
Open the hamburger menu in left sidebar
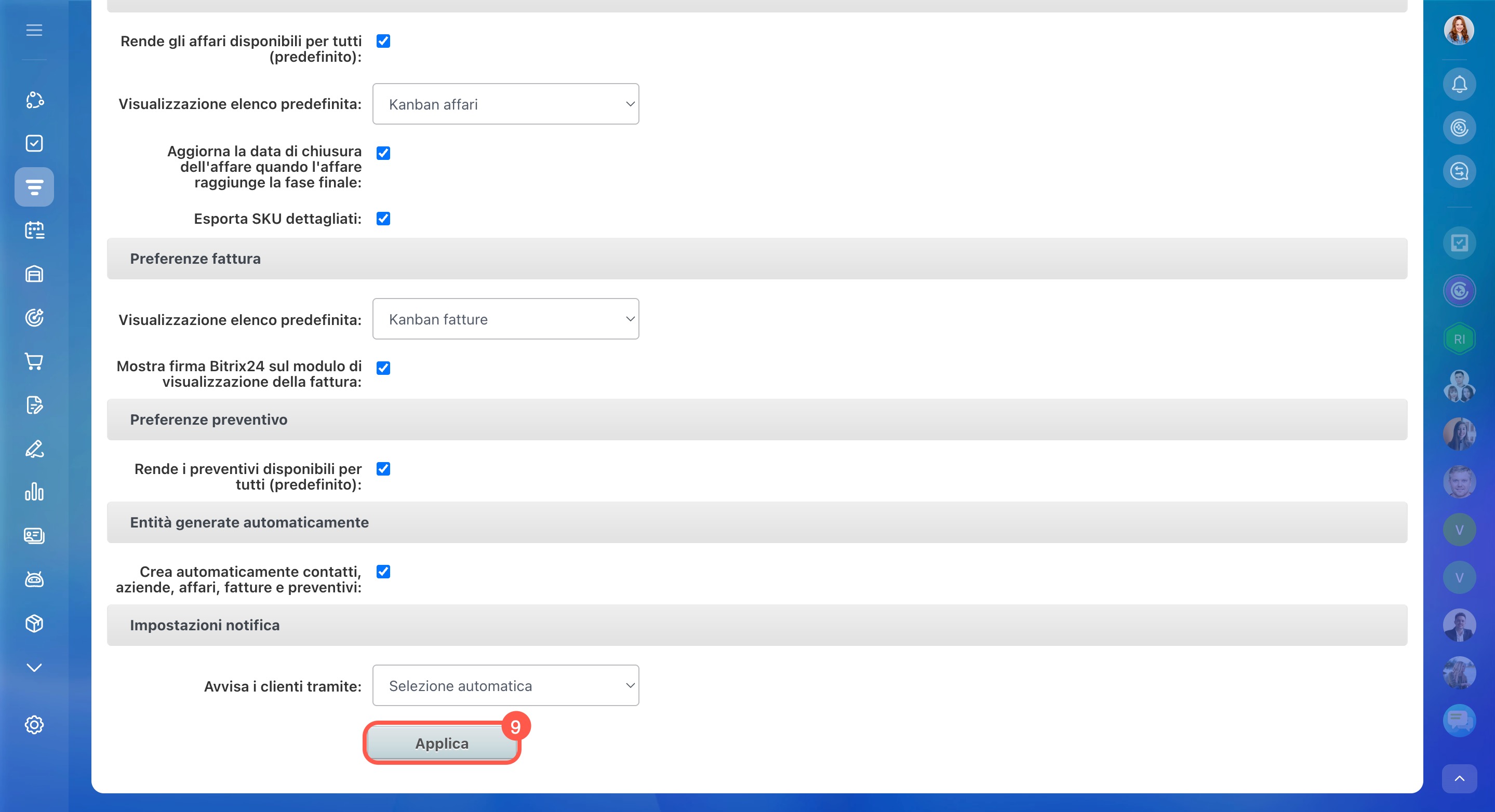[x=34, y=30]
